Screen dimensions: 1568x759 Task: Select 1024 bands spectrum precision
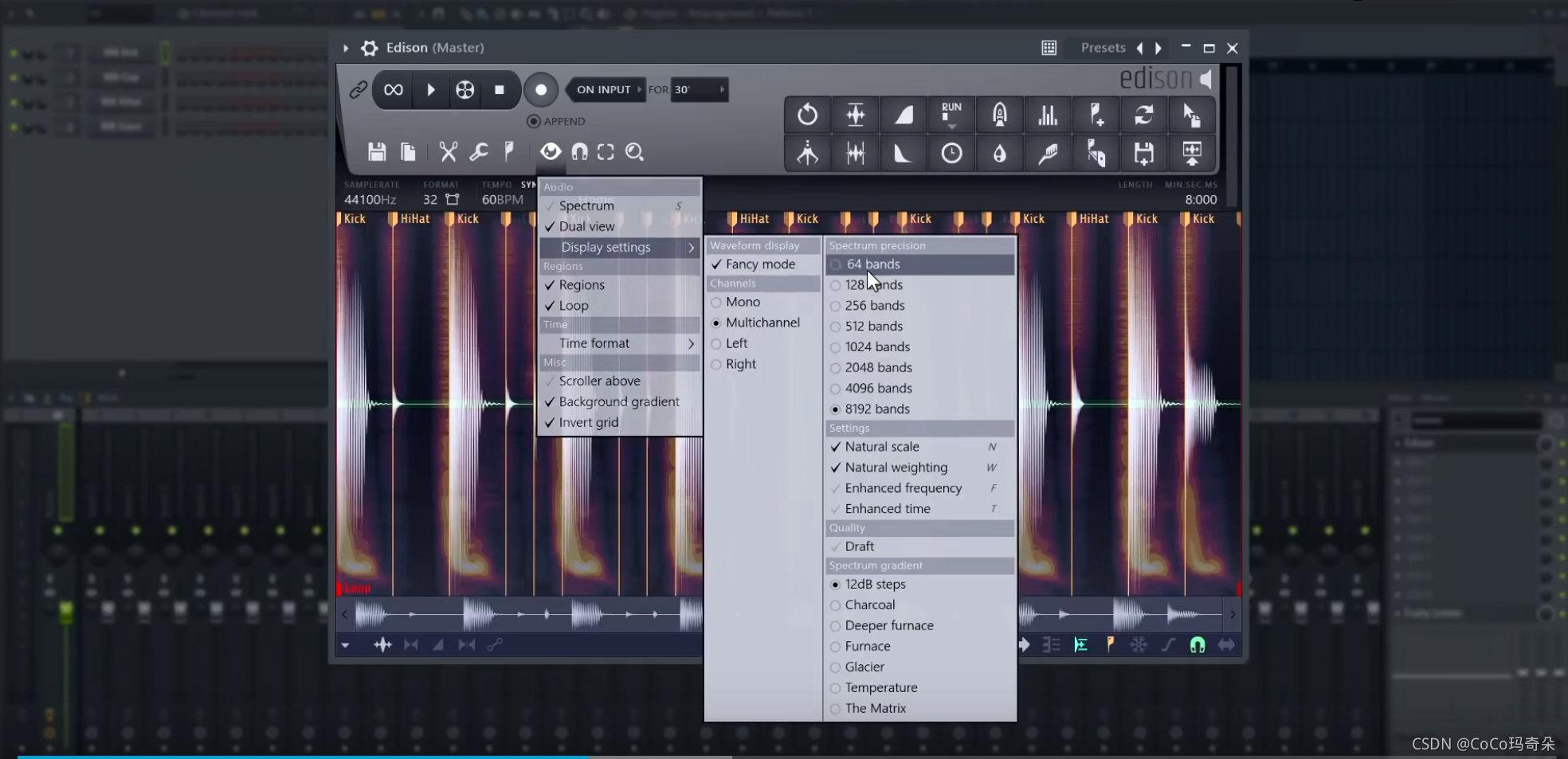920,346
